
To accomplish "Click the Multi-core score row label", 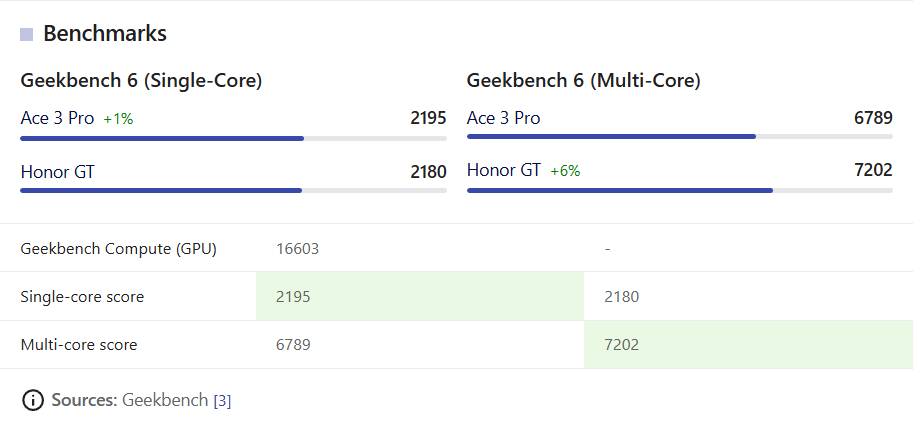I will click(79, 345).
